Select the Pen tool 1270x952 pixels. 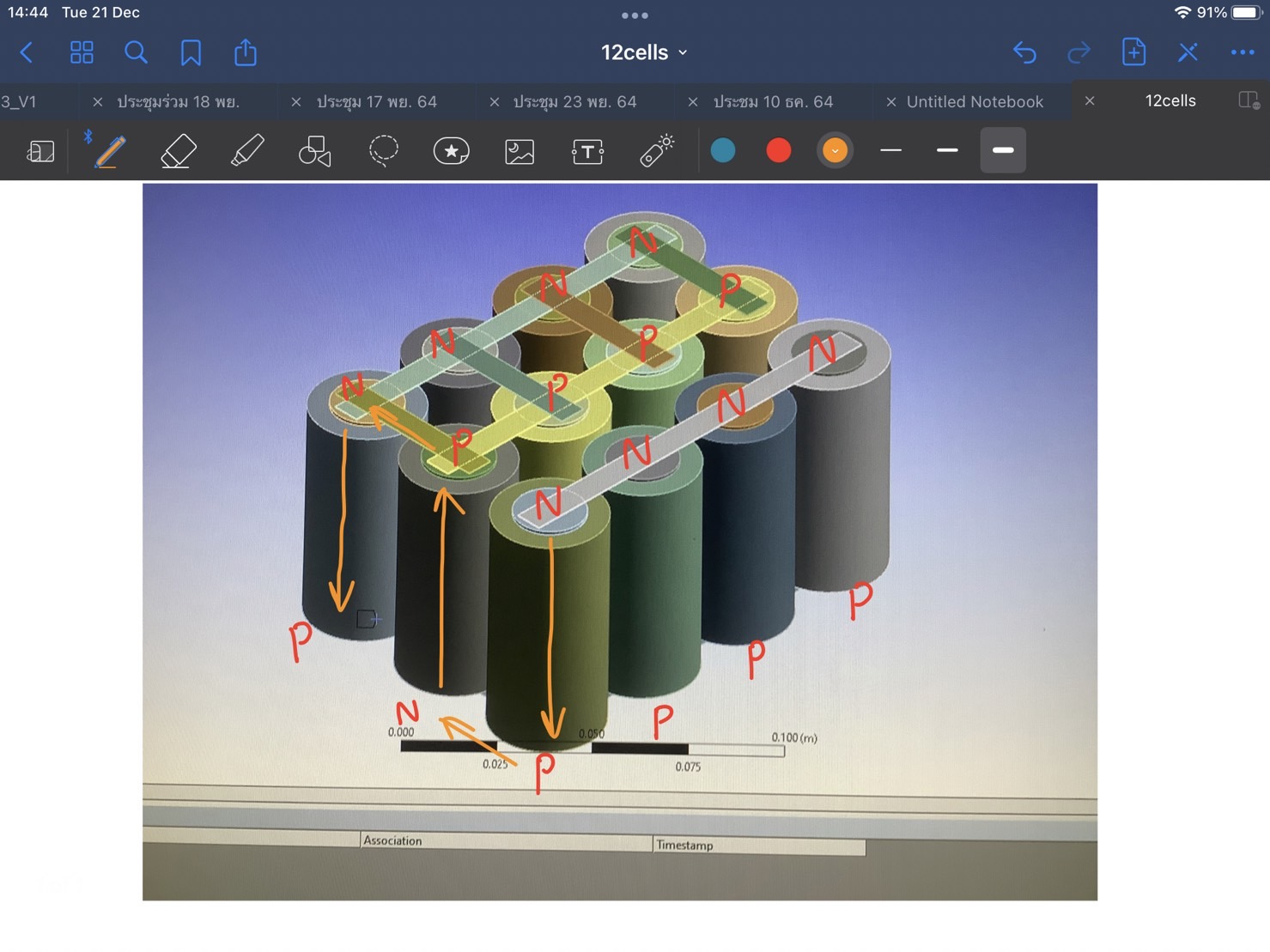click(109, 151)
